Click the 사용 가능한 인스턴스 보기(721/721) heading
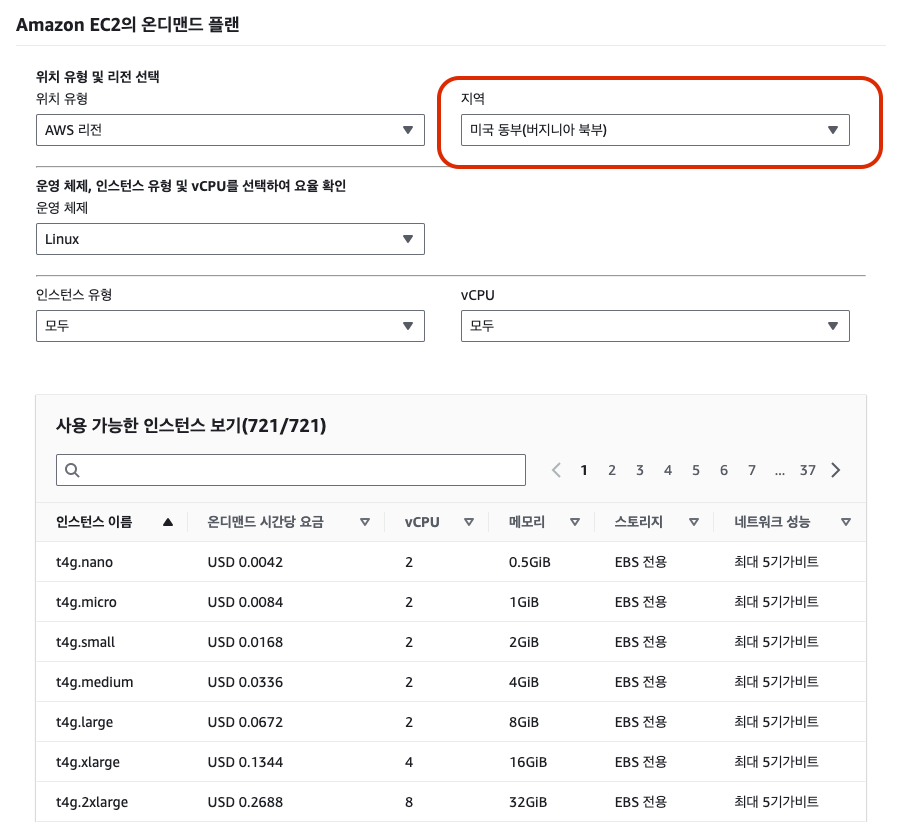This screenshot has height=822, width=908. pyautogui.click(x=191, y=426)
